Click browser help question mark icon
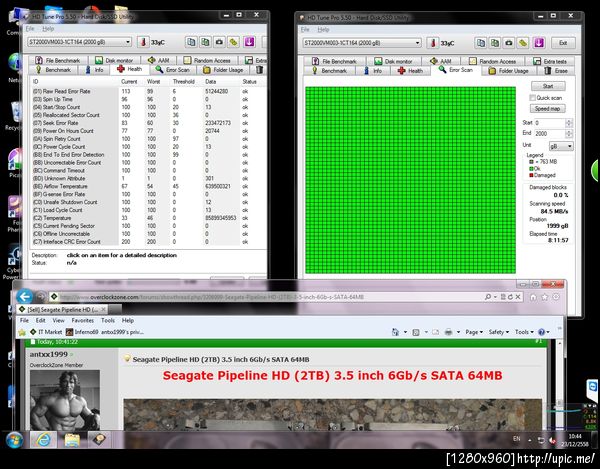The height and width of the screenshot is (469, 600). pyautogui.click(x=541, y=332)
